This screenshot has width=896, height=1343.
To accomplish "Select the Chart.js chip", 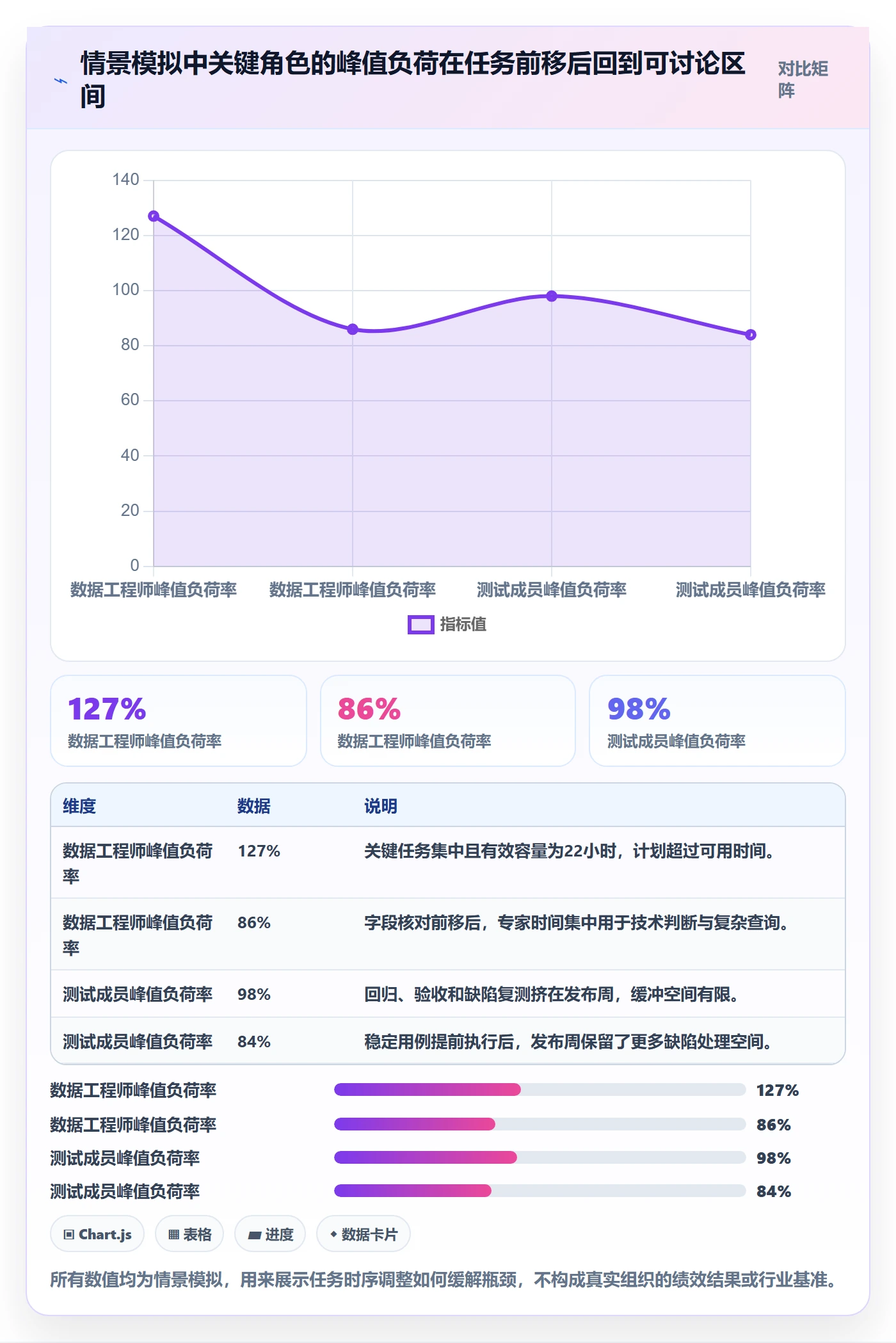I will coord(97,1234).
